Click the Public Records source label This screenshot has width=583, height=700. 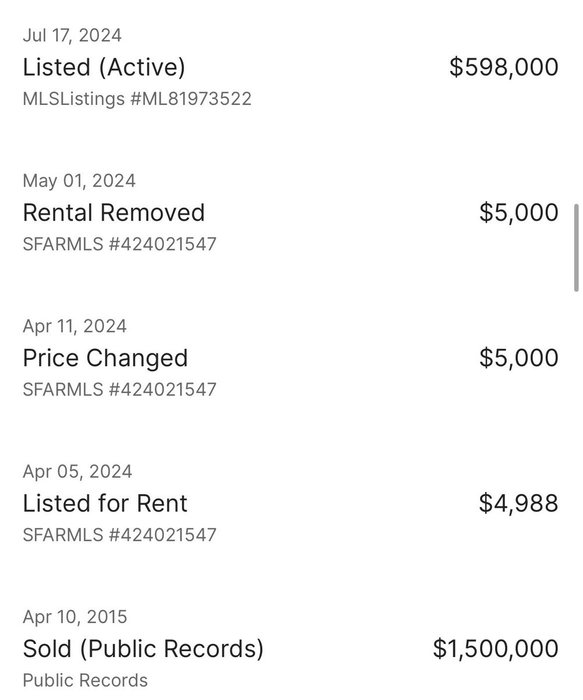click(85, 680)
